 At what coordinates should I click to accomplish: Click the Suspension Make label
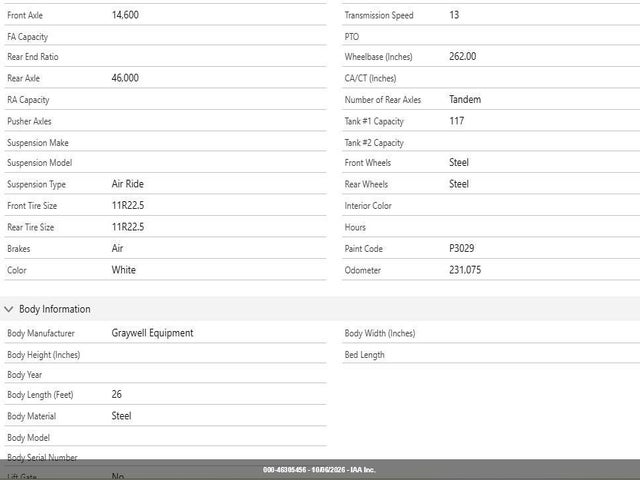coord(38,143)
